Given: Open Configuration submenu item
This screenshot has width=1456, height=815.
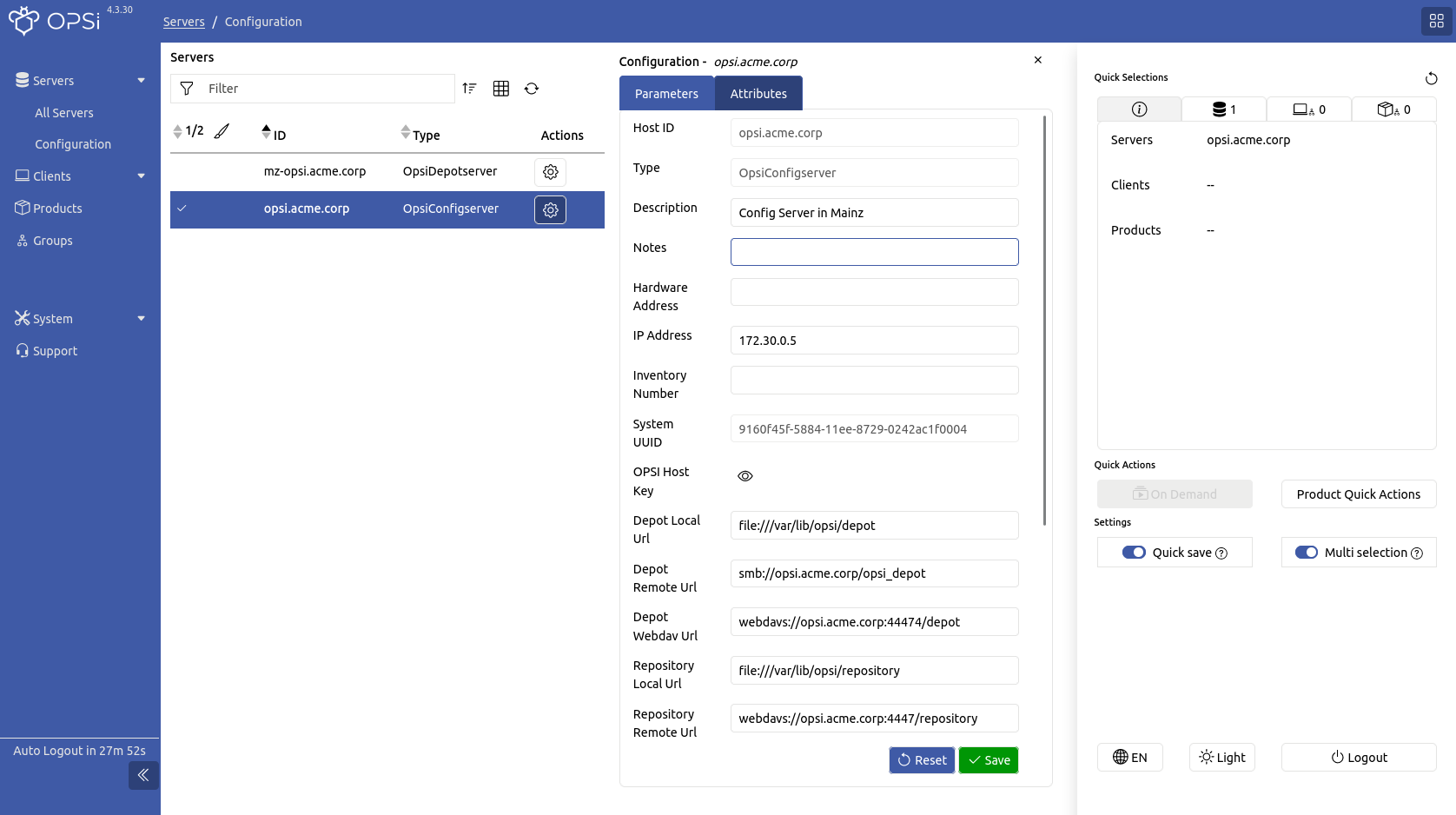Looking at the screenshot, I should coord(73,144).
